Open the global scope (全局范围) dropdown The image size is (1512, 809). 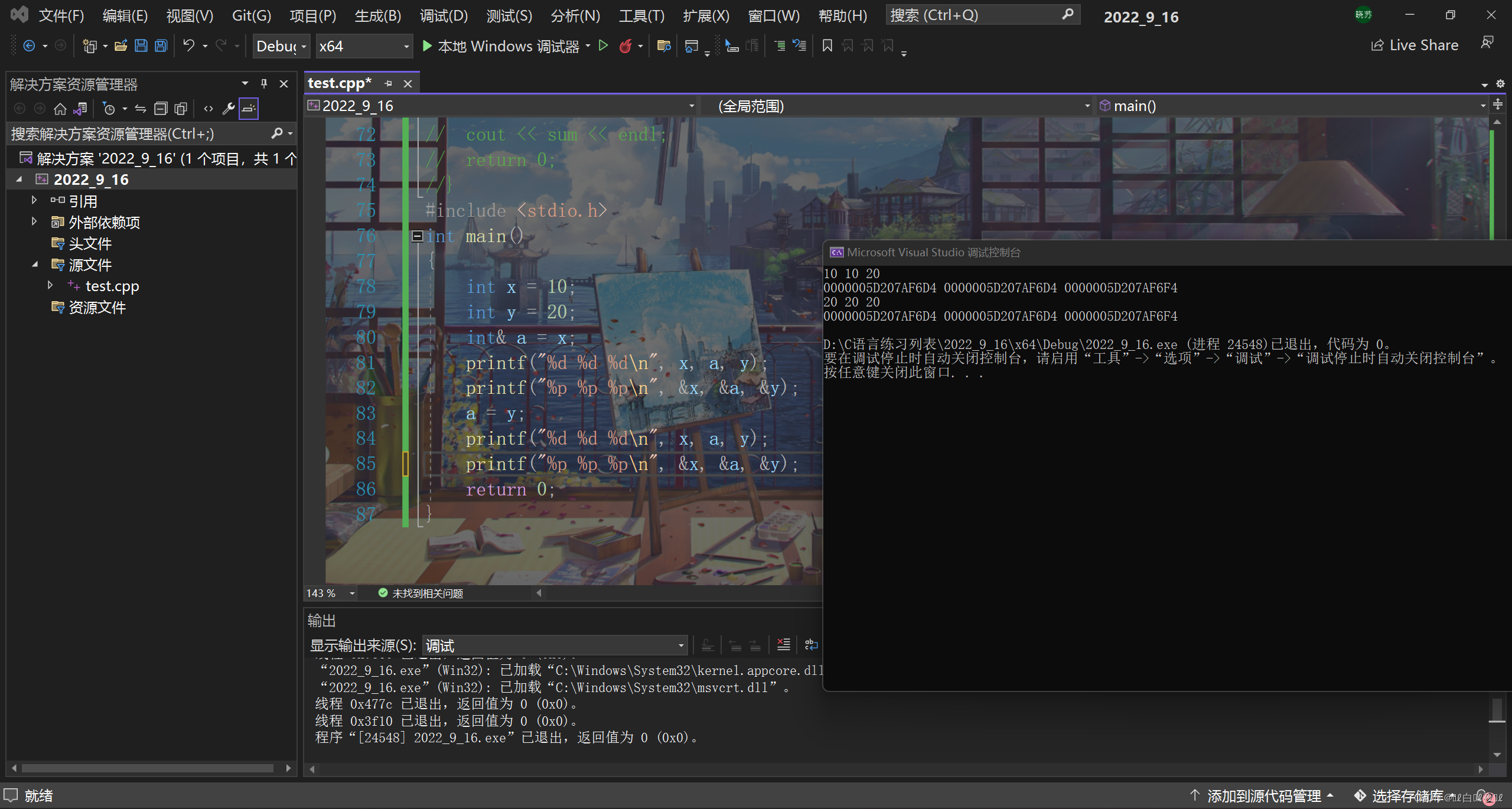tap(897, 106)
